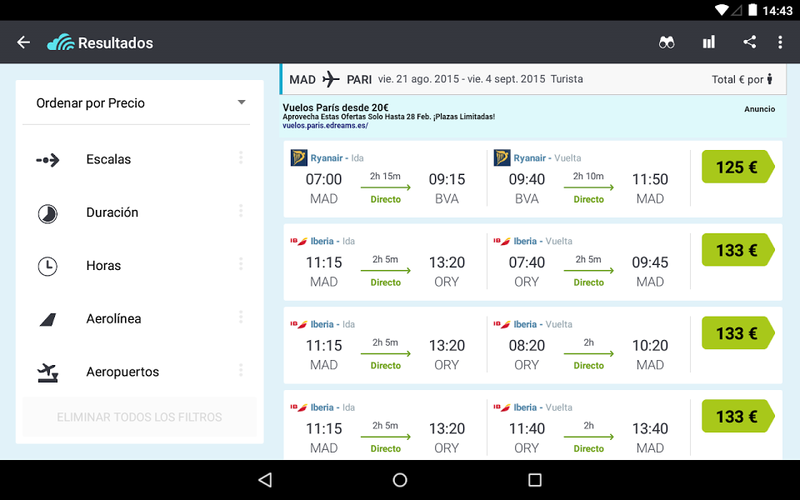Select the Escalas filter label

108,159
